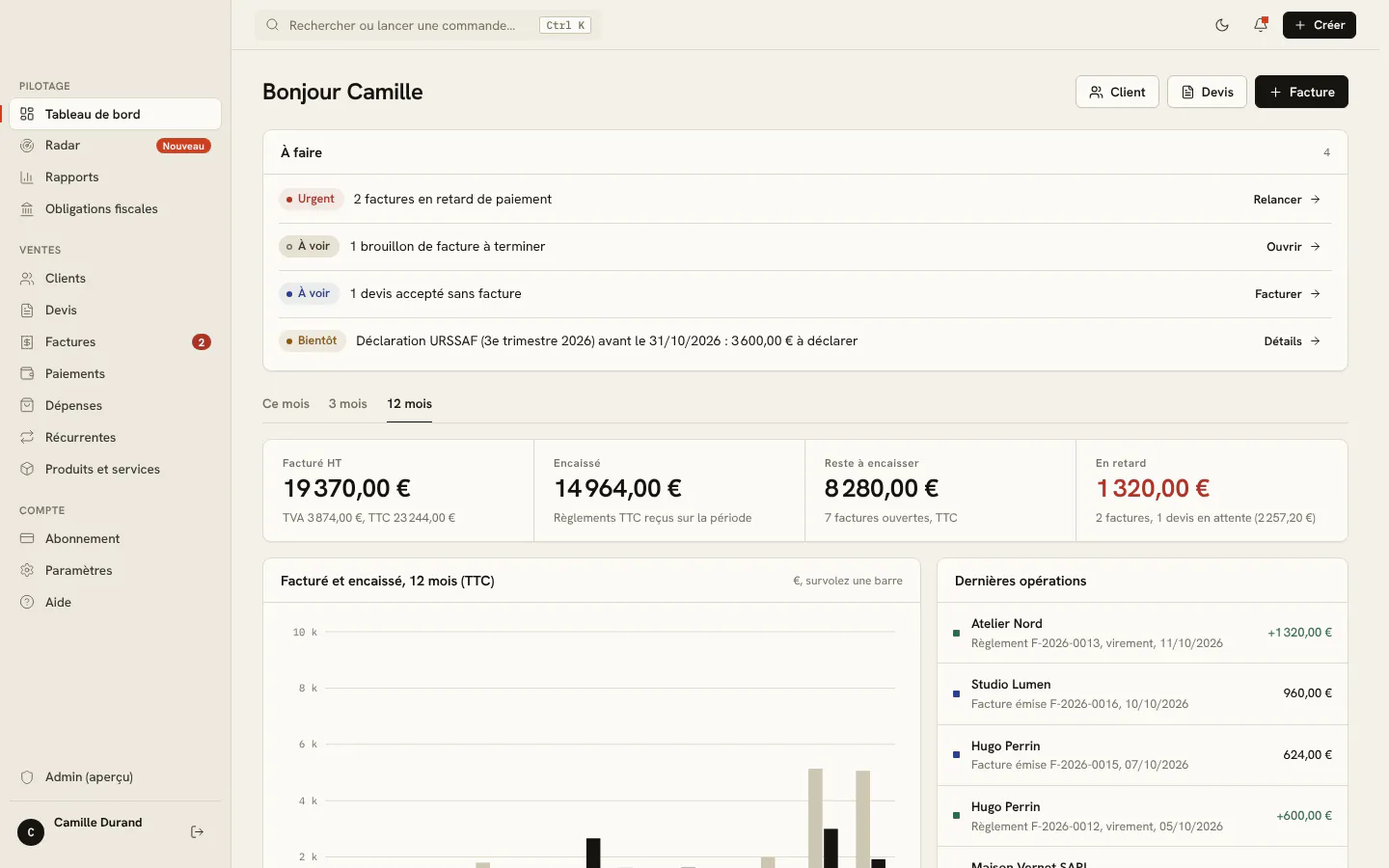Click the Devis document icon in sidebar
This screenshot has width=1389, height=868.
pyautogui.click(x=27, y=311)
